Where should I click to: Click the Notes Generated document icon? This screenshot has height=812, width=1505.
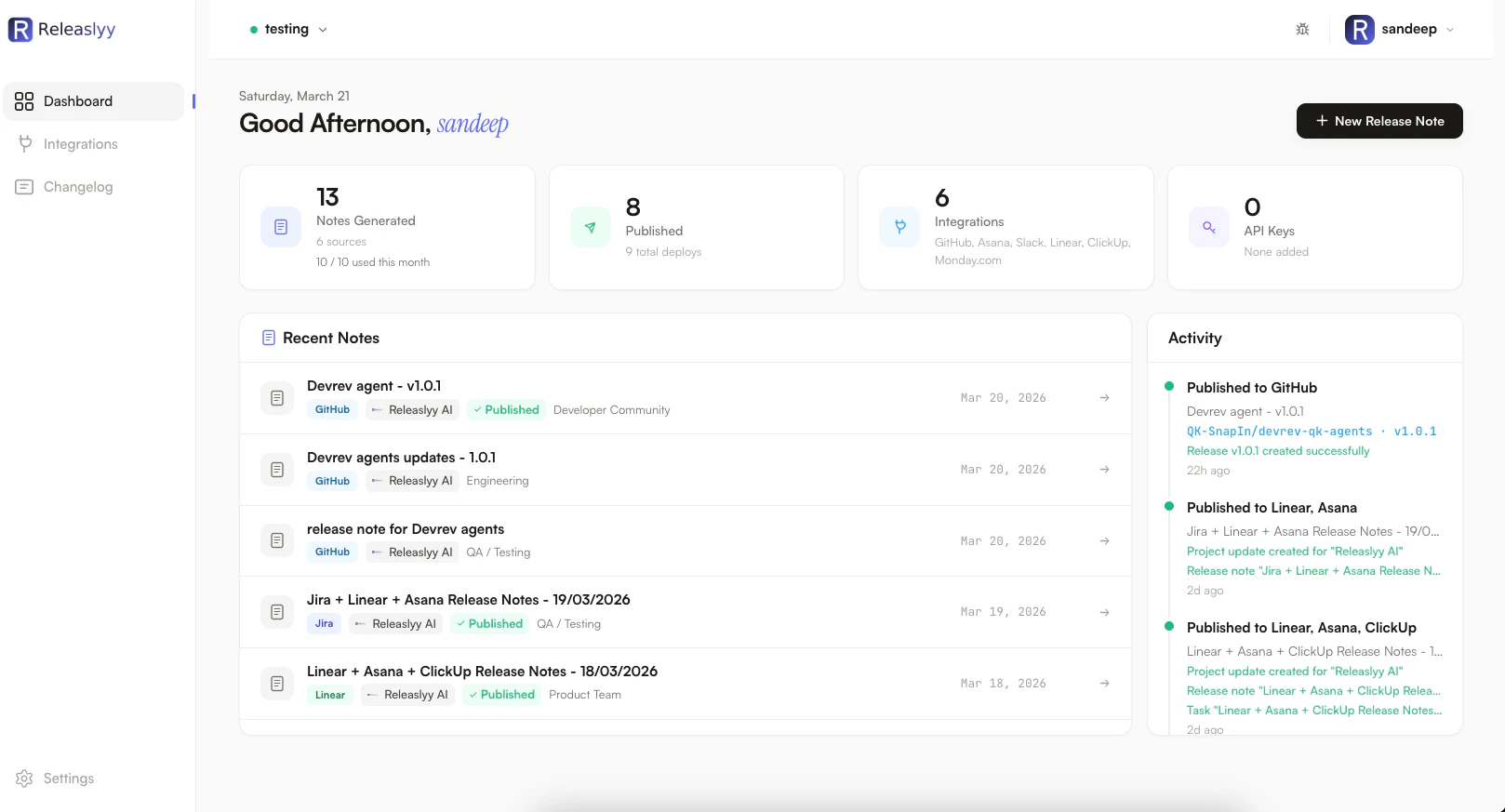[281, 227]
